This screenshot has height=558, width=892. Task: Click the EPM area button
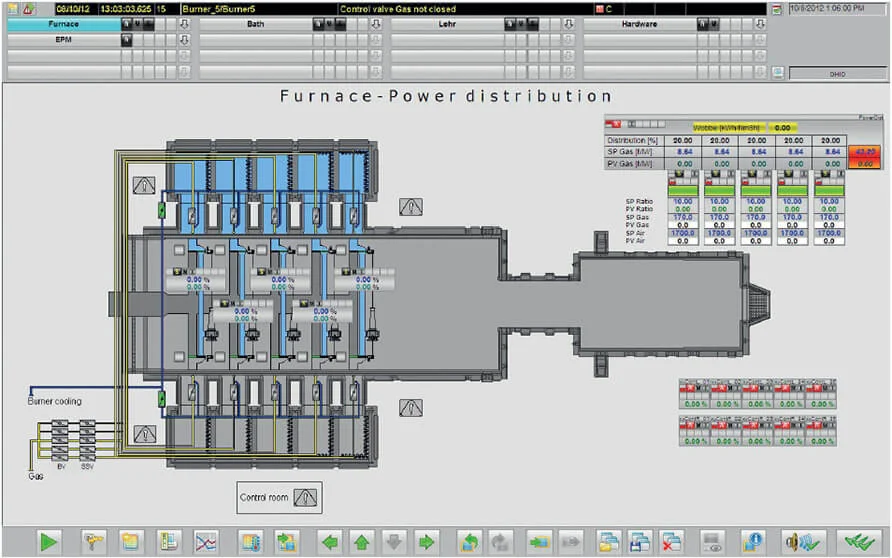pos(64,40)
